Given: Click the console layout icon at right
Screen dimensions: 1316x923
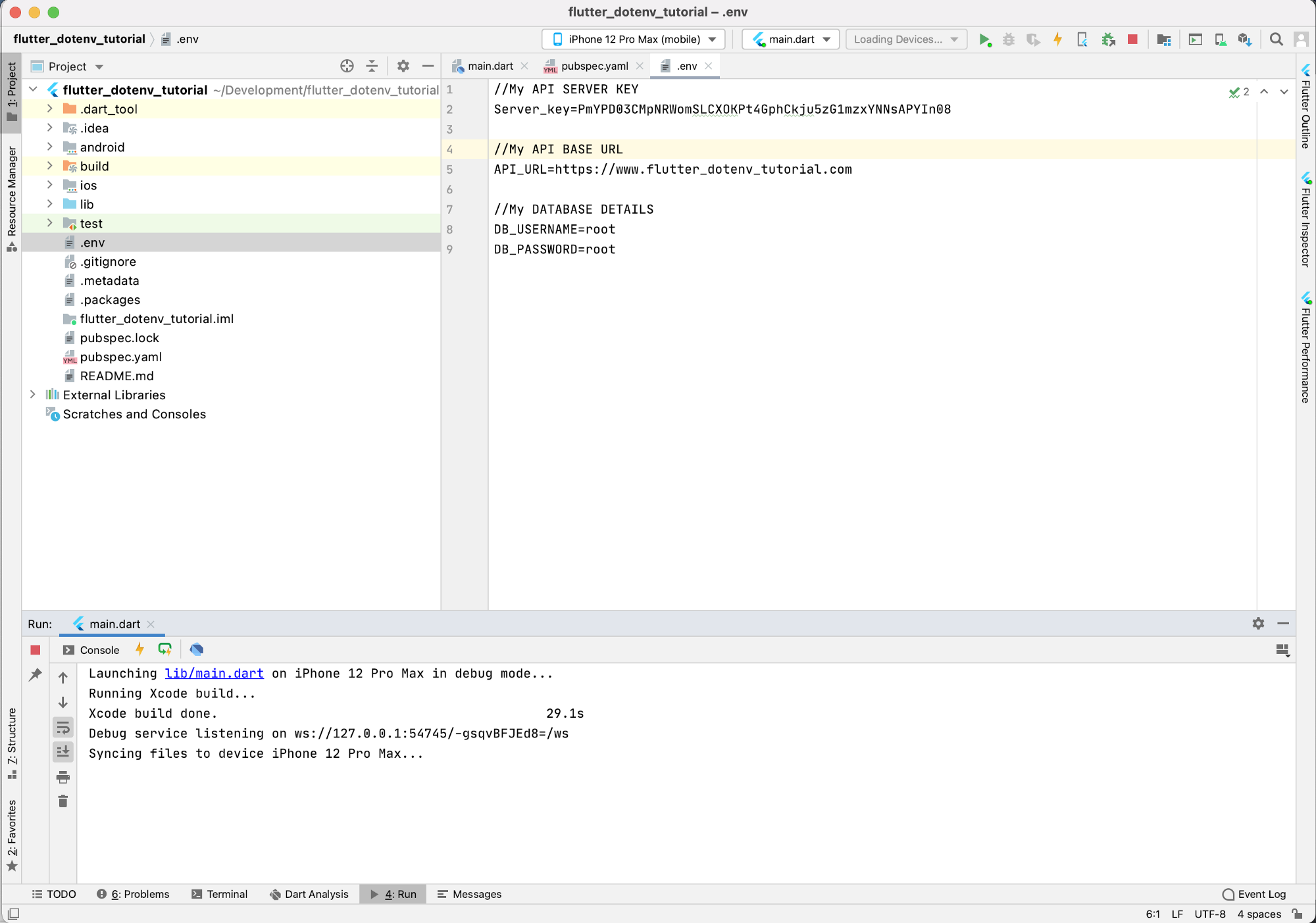Looking at the screenshot, I should [x=1282, y=650].
